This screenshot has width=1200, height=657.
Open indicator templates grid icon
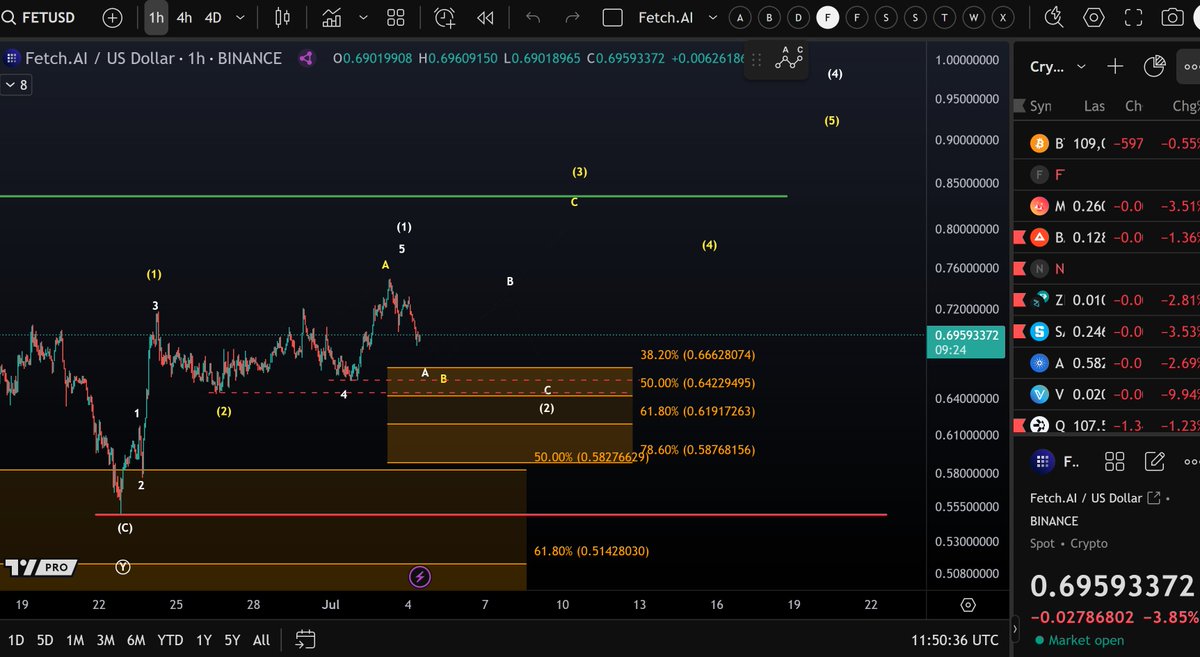click(x=396, y=17)
